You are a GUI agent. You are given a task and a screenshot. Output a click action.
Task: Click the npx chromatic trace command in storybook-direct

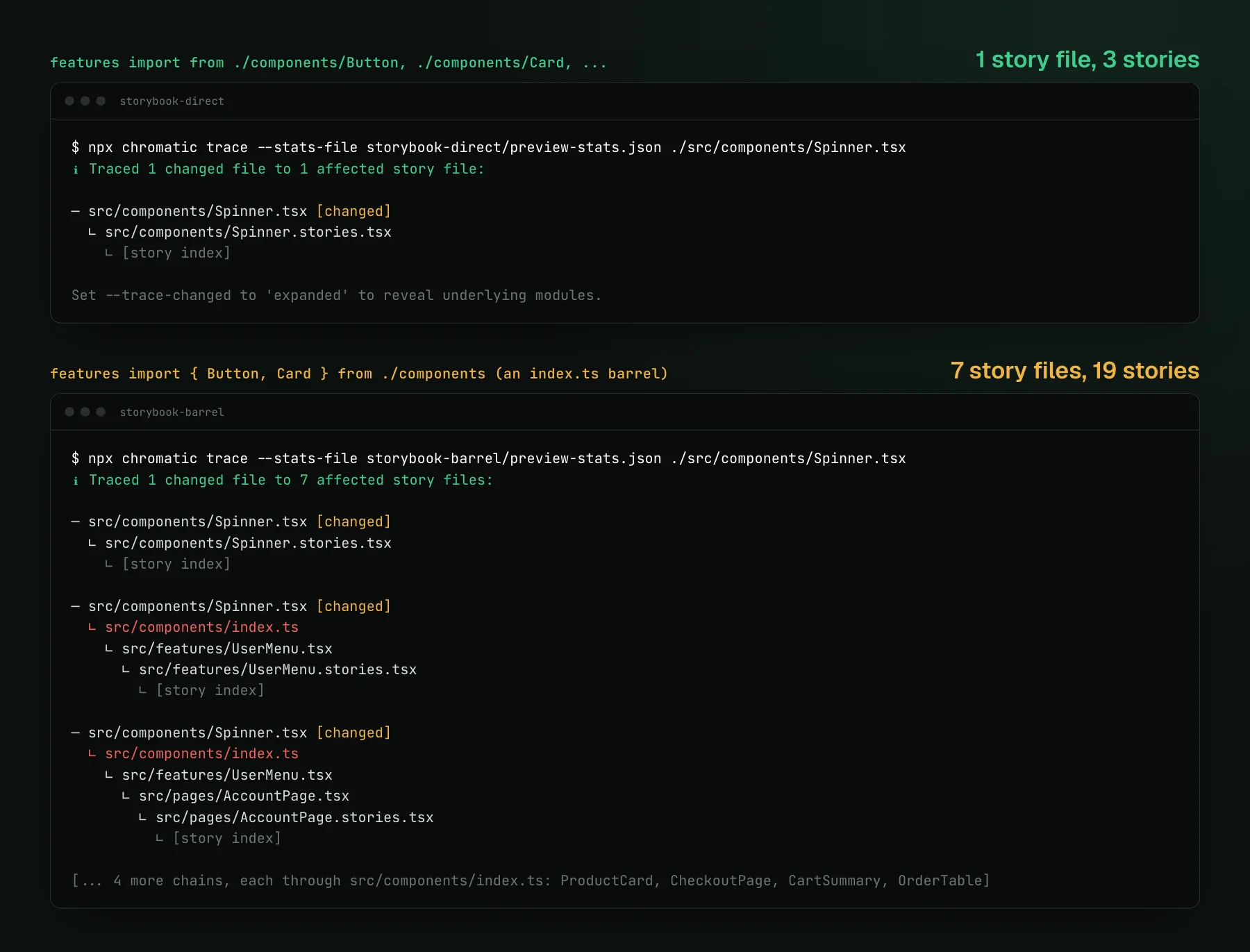pyautogui.click(x=489, y=148)
